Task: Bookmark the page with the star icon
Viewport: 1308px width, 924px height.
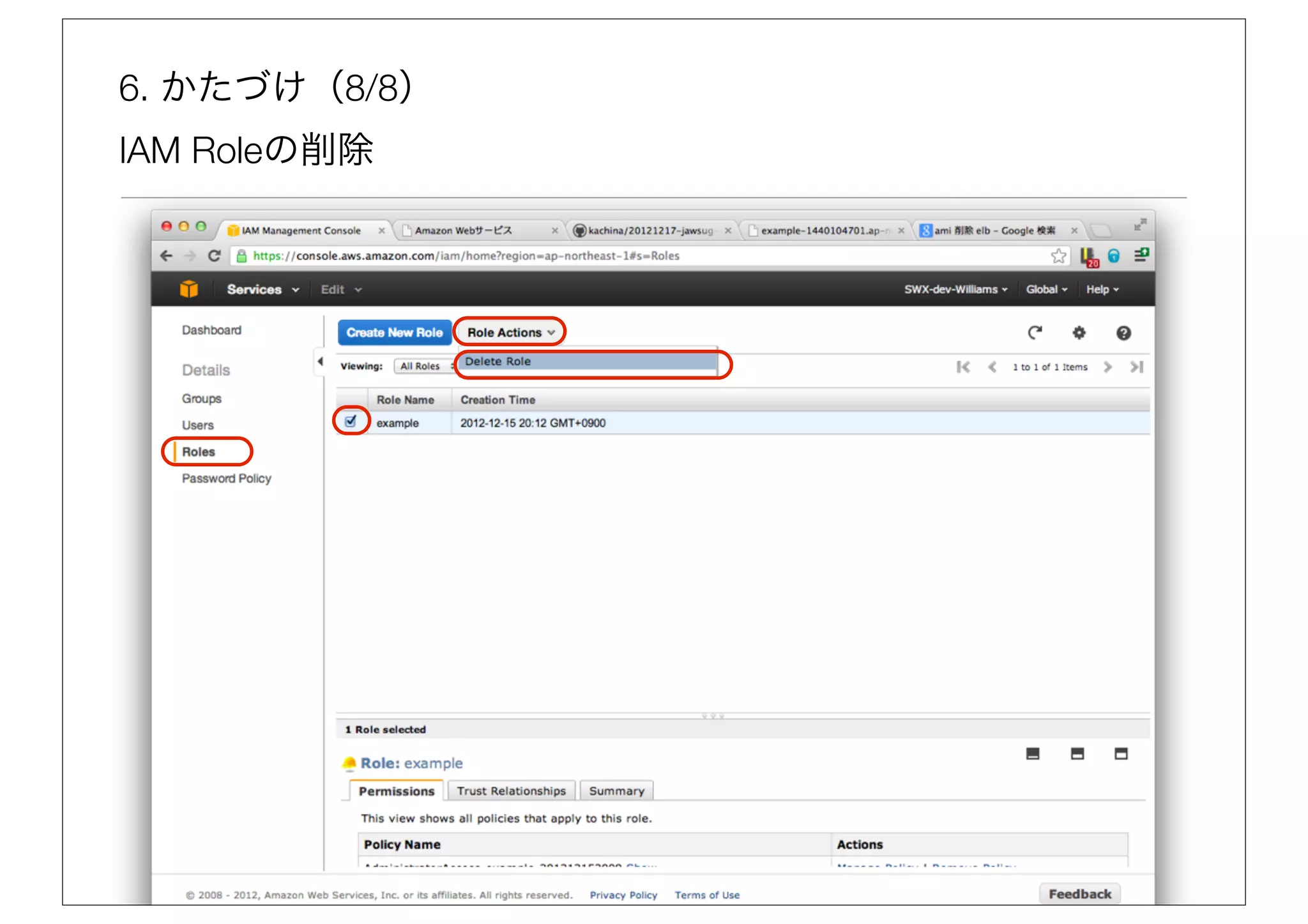Action: pos(1058,256)
